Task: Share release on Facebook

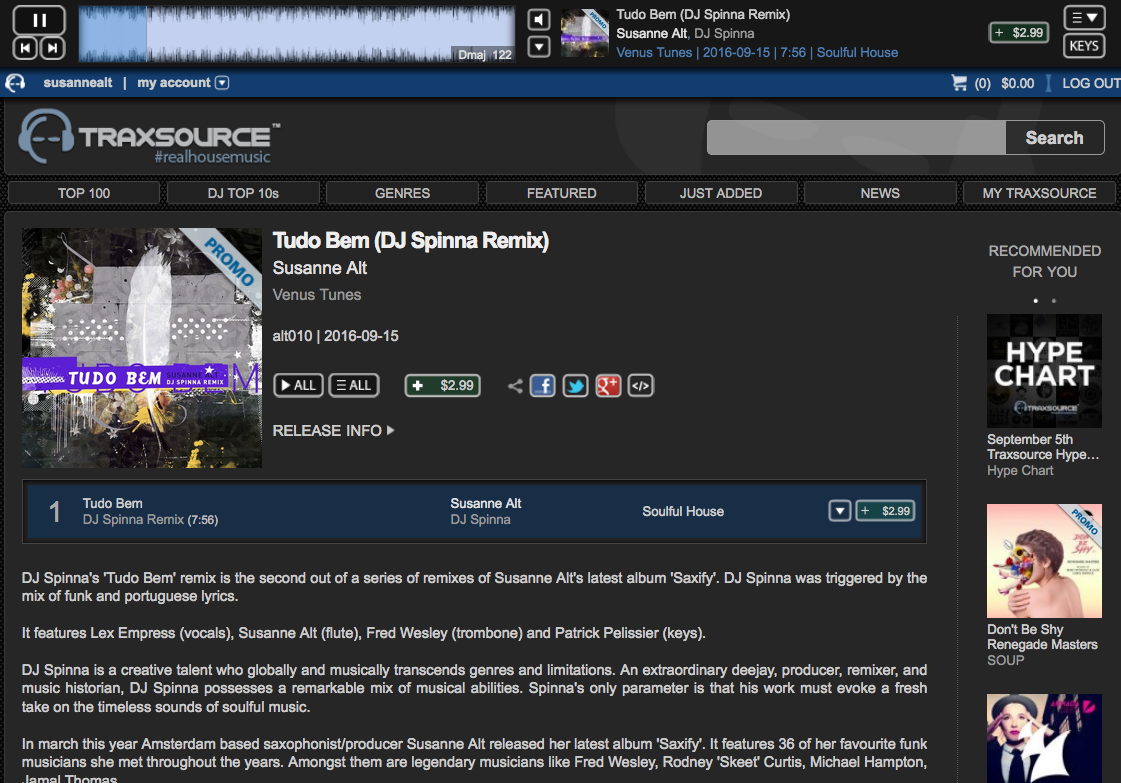Action: [x=543, y=386]
